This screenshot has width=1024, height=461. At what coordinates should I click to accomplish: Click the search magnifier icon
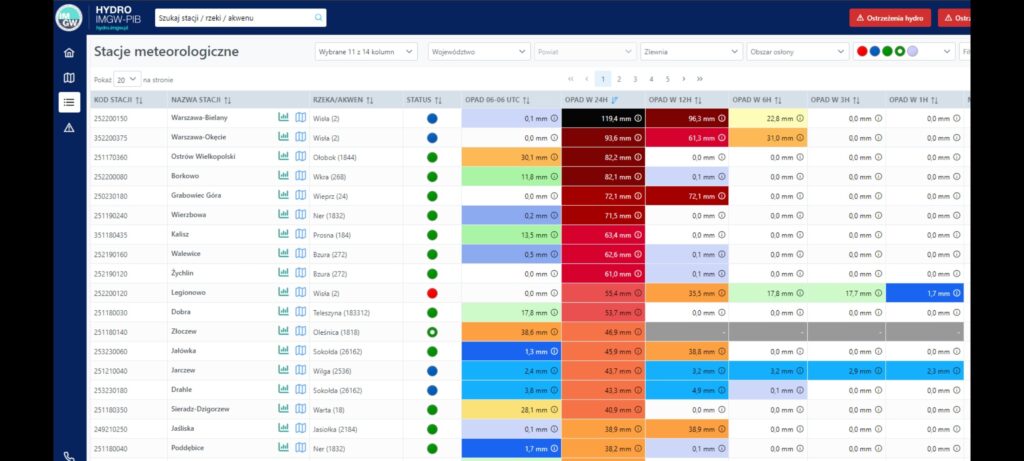(x=319, y=18)
